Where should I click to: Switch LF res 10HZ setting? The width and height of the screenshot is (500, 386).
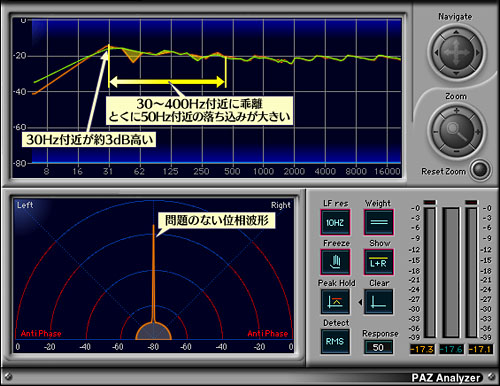pos(335,222)
